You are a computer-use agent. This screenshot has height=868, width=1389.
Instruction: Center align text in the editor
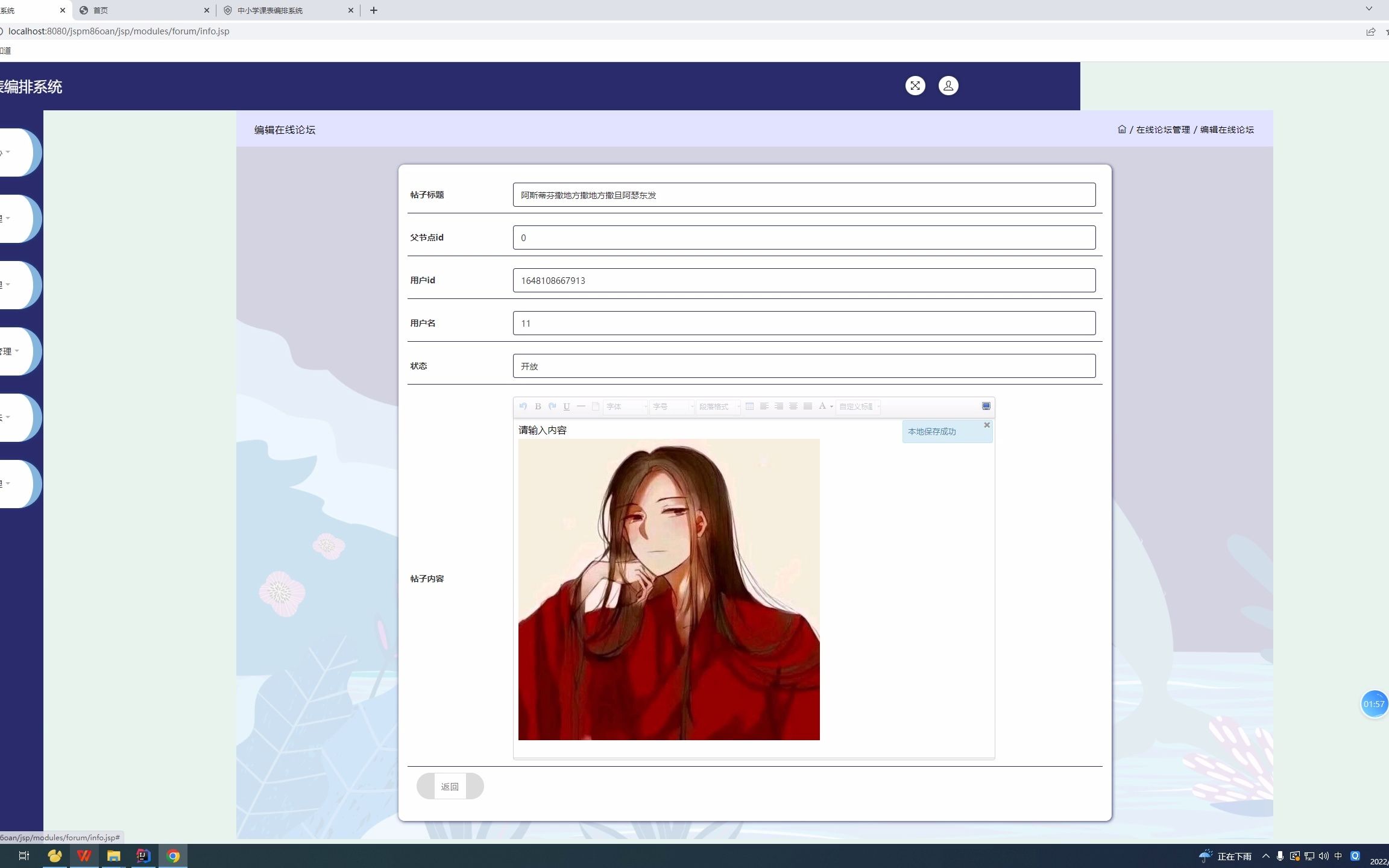[793, 406]
